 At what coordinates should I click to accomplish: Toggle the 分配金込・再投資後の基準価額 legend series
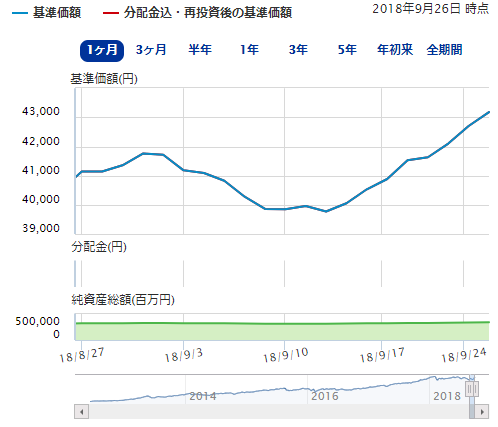(197, 13)
